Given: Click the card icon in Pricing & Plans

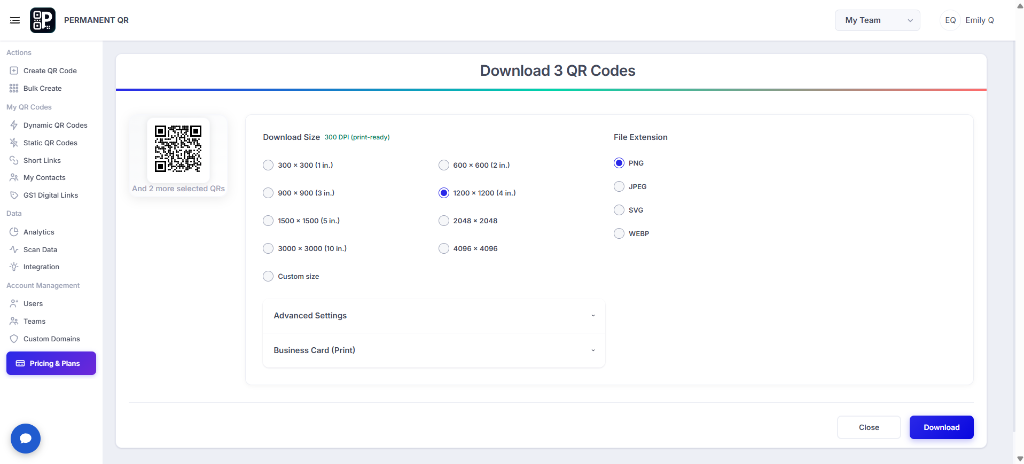Looking at the screenshot, I should (x=20, y=363).
